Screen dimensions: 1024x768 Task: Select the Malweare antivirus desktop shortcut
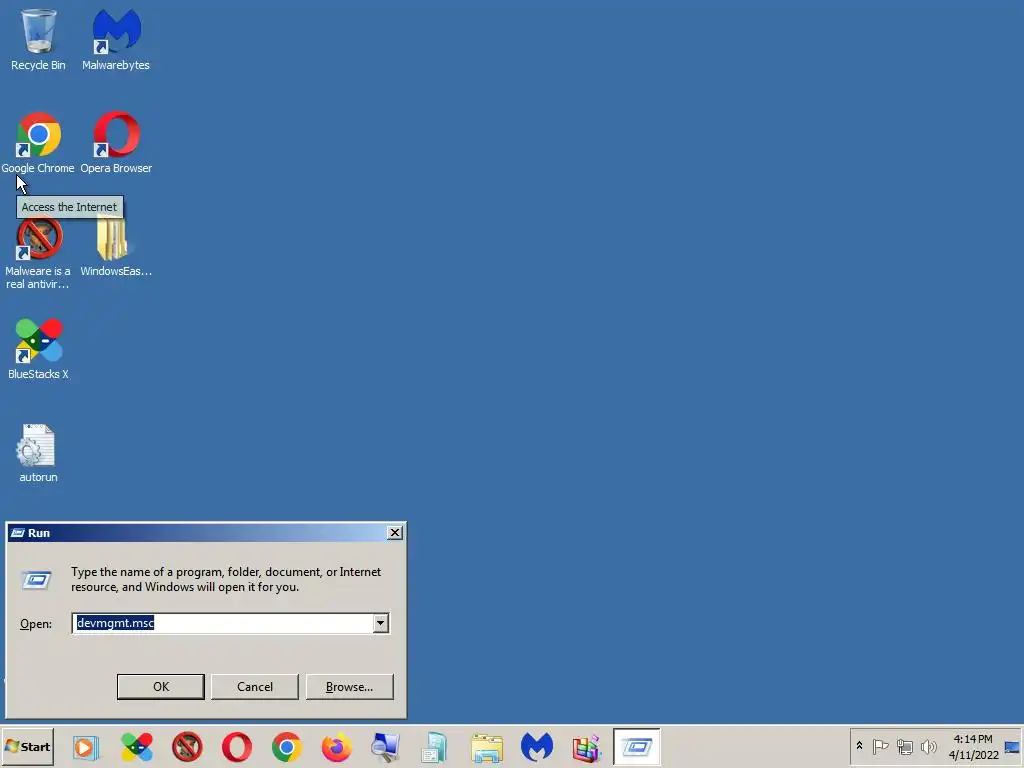(x=38, y=253)
